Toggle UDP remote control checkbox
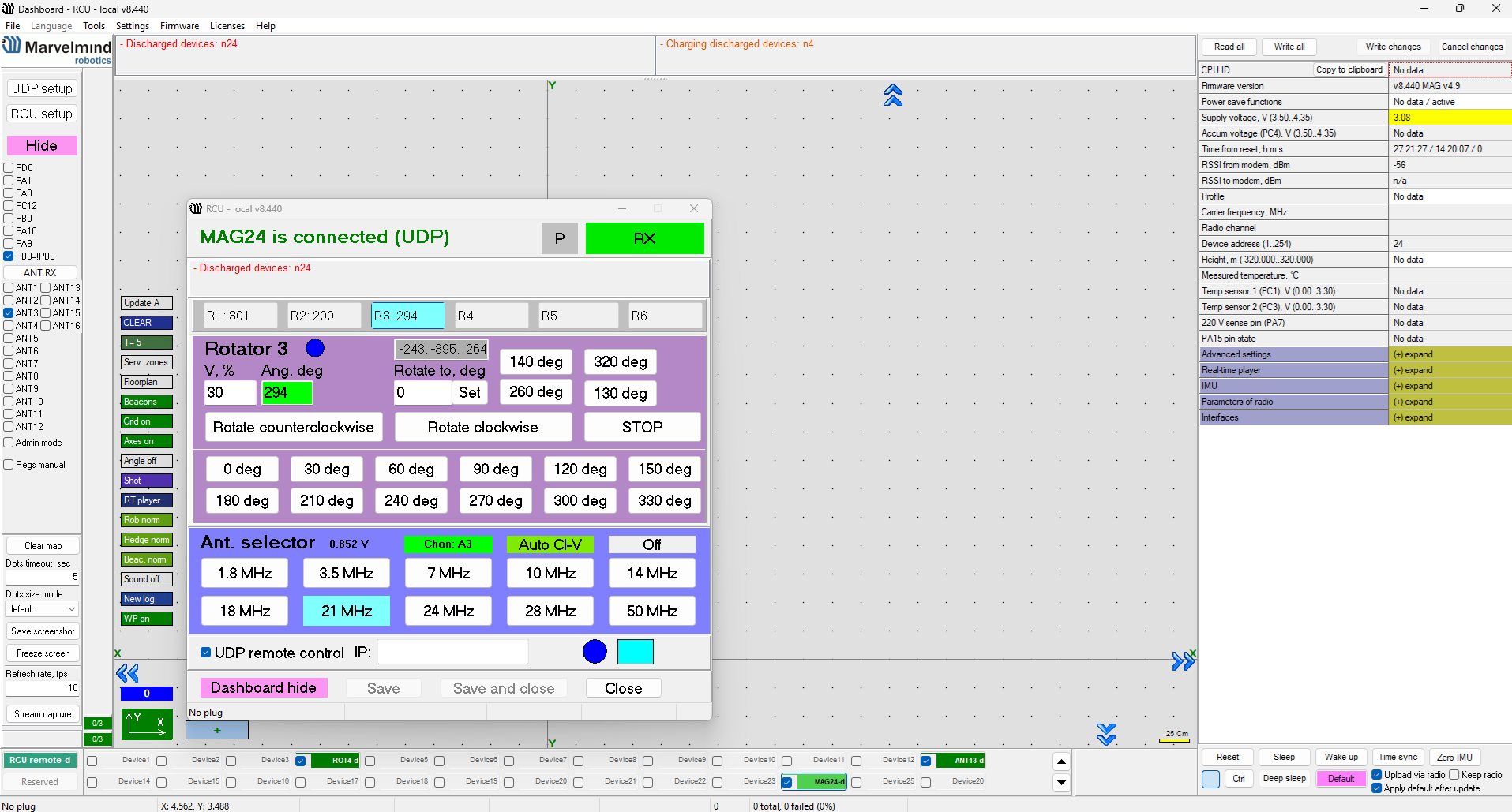1512x812 pixels. point(206,653)
